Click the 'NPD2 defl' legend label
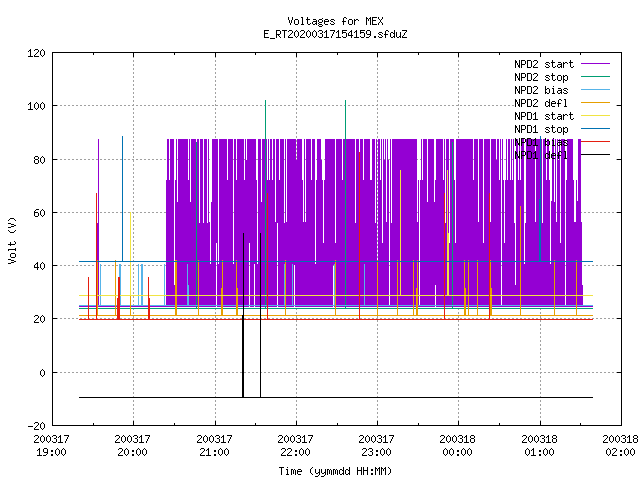640x480 pixels. (541, 103)
